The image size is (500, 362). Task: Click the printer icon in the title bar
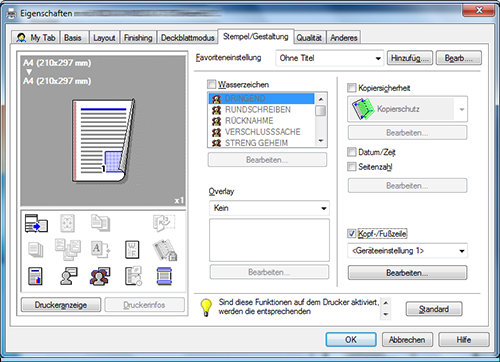point(11,14)
